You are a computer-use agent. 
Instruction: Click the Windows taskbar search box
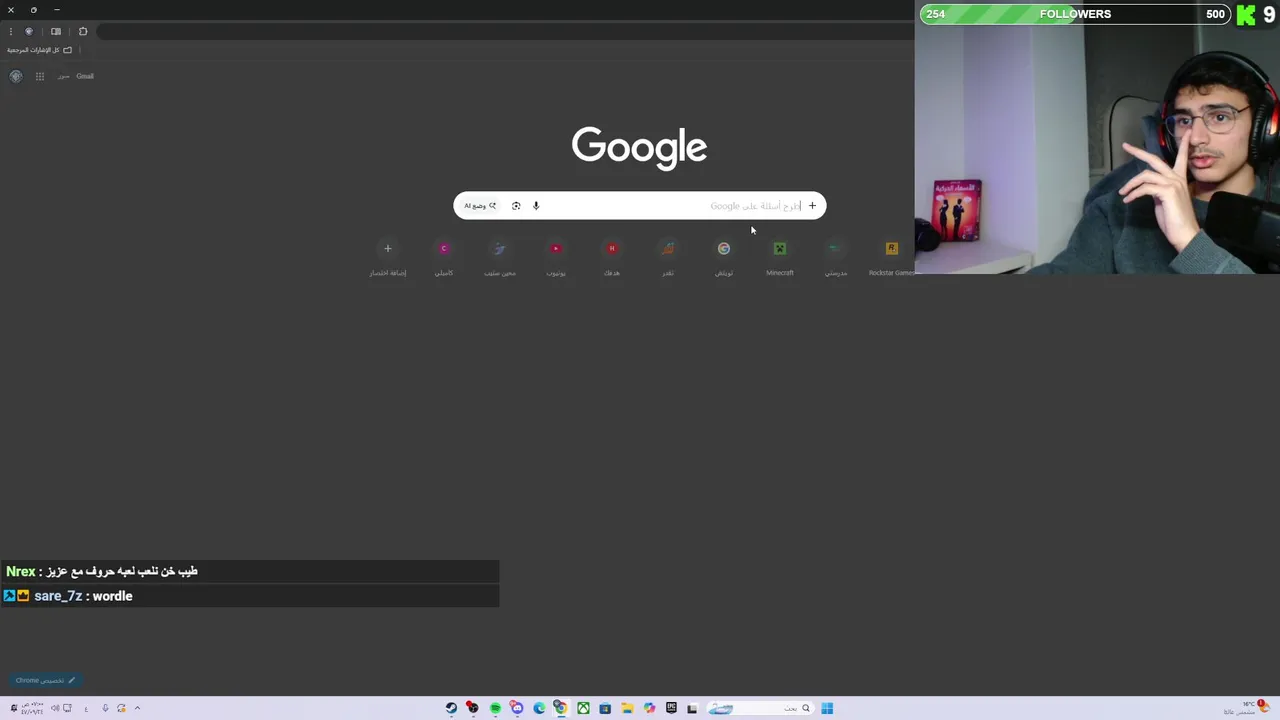click(x=760, y=708)
